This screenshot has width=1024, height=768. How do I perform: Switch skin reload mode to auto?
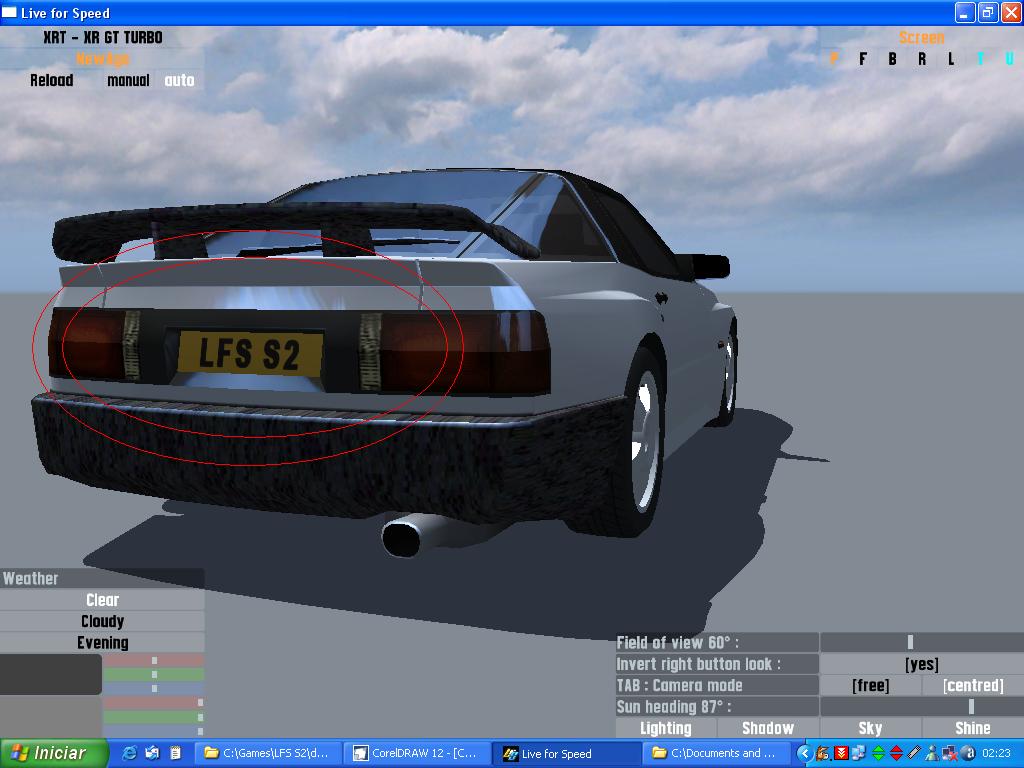(179, 80)
